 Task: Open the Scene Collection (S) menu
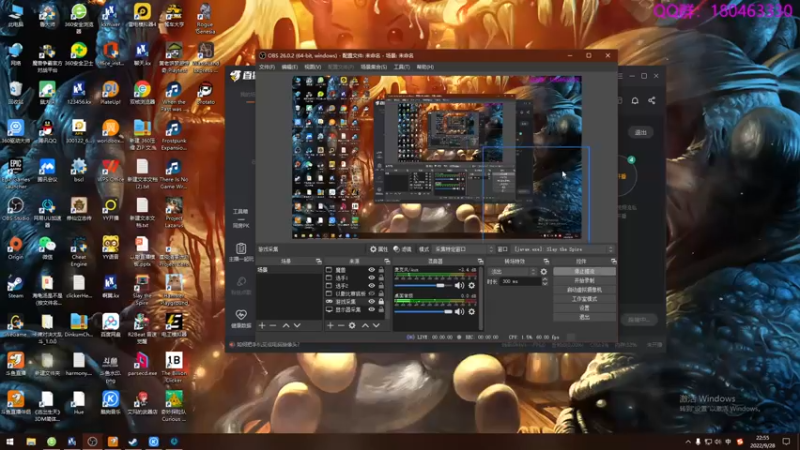point(374,67)
